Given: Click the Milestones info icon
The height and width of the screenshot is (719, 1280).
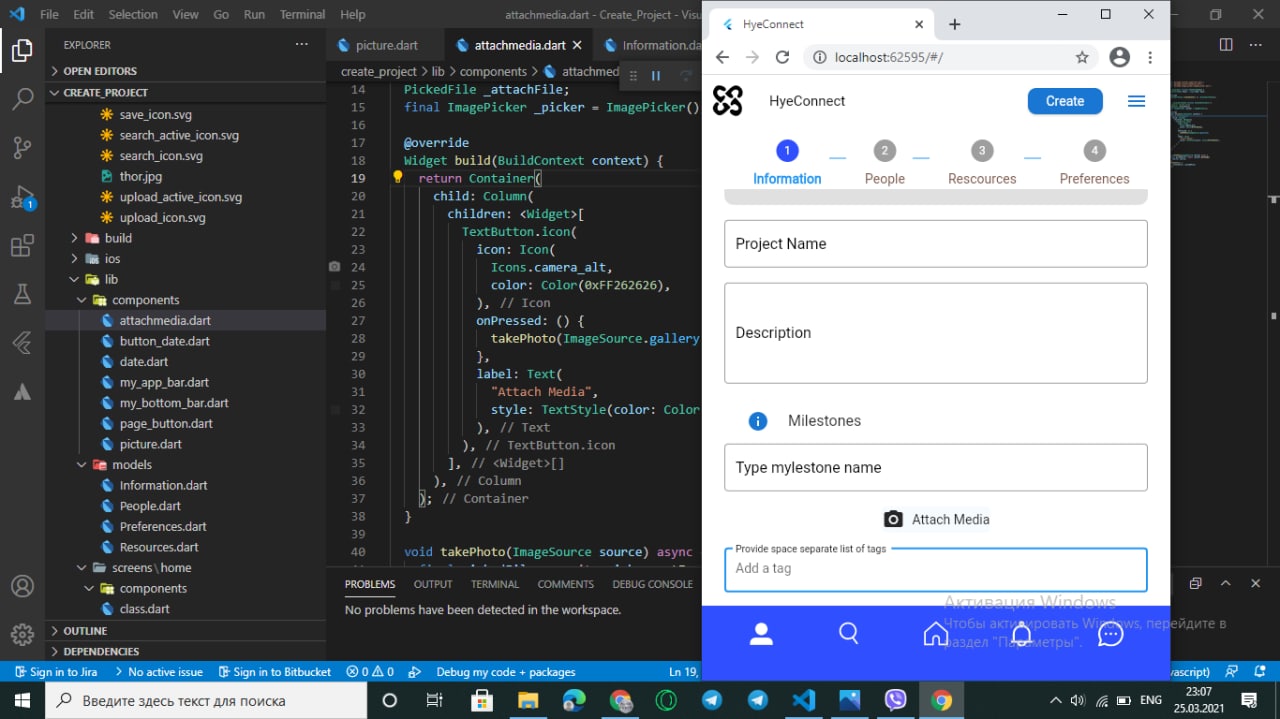Looking at the screenshot, I should point(758,421).
